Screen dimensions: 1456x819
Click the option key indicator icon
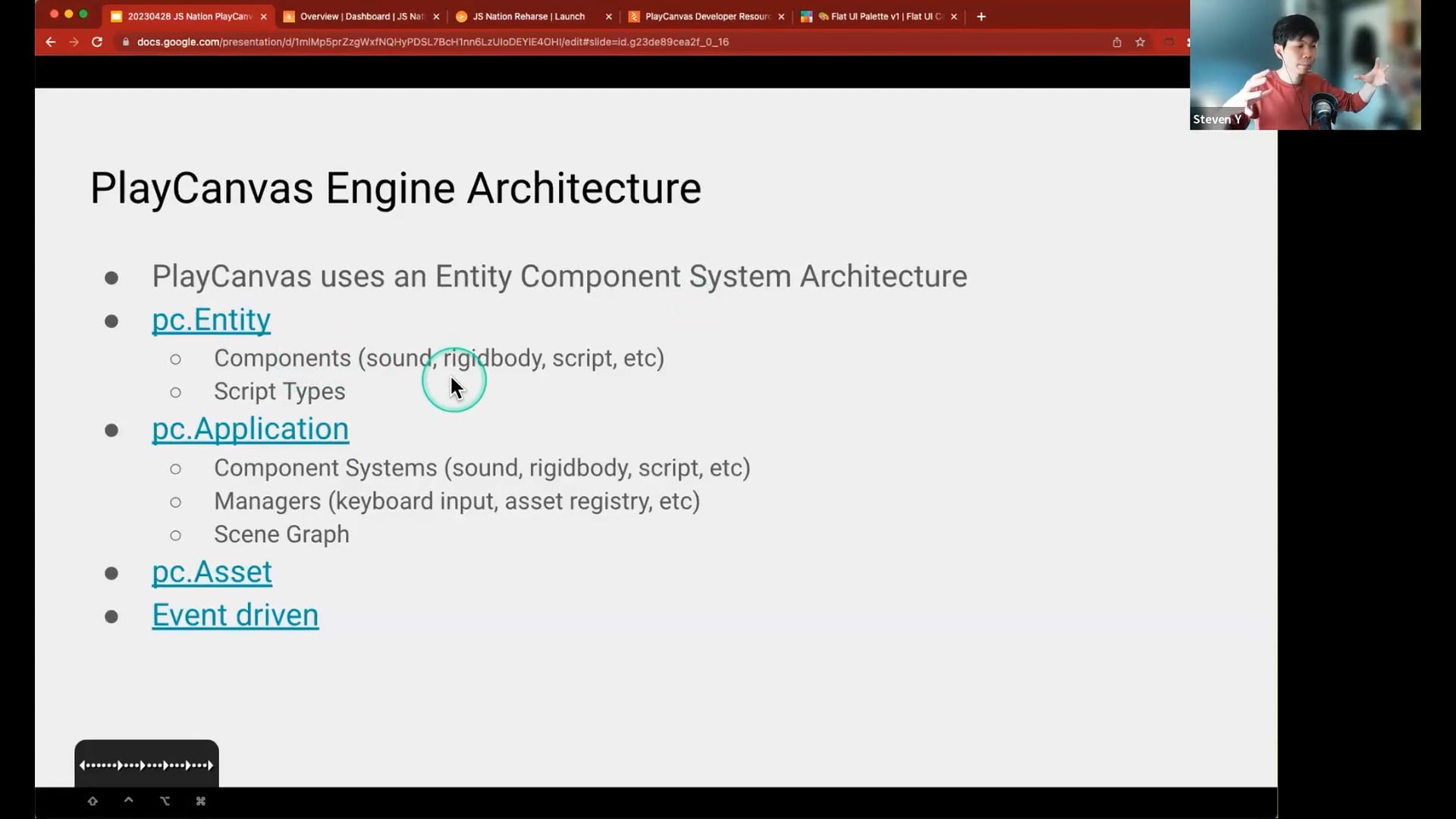click(x=165, y=801)
